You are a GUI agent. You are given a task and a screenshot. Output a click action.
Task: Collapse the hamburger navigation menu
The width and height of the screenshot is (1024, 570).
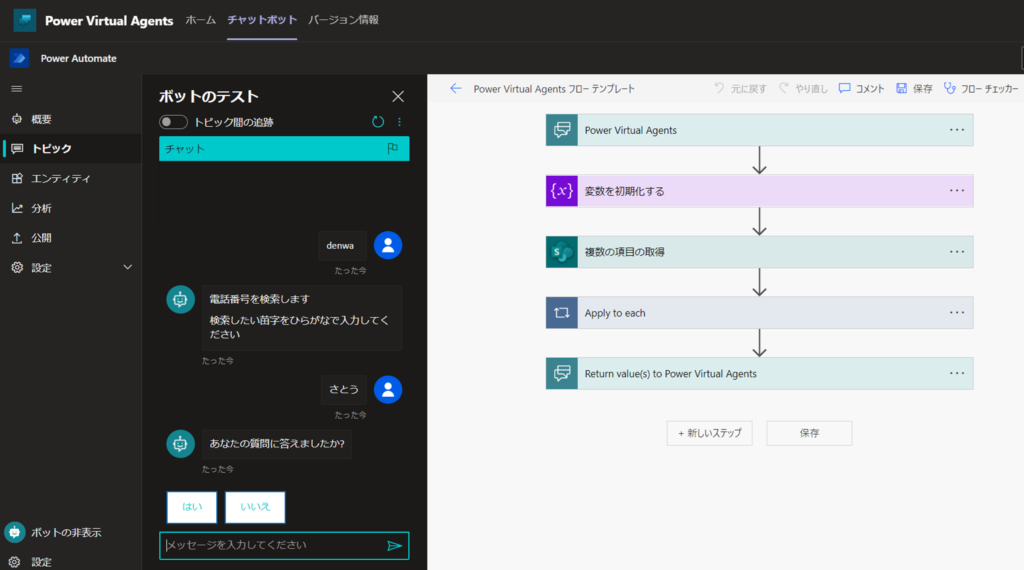click(17, 89)
